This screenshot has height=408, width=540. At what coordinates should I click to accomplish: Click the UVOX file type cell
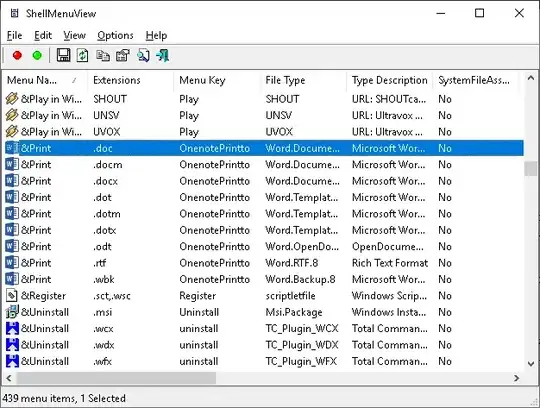pos(279,132)
